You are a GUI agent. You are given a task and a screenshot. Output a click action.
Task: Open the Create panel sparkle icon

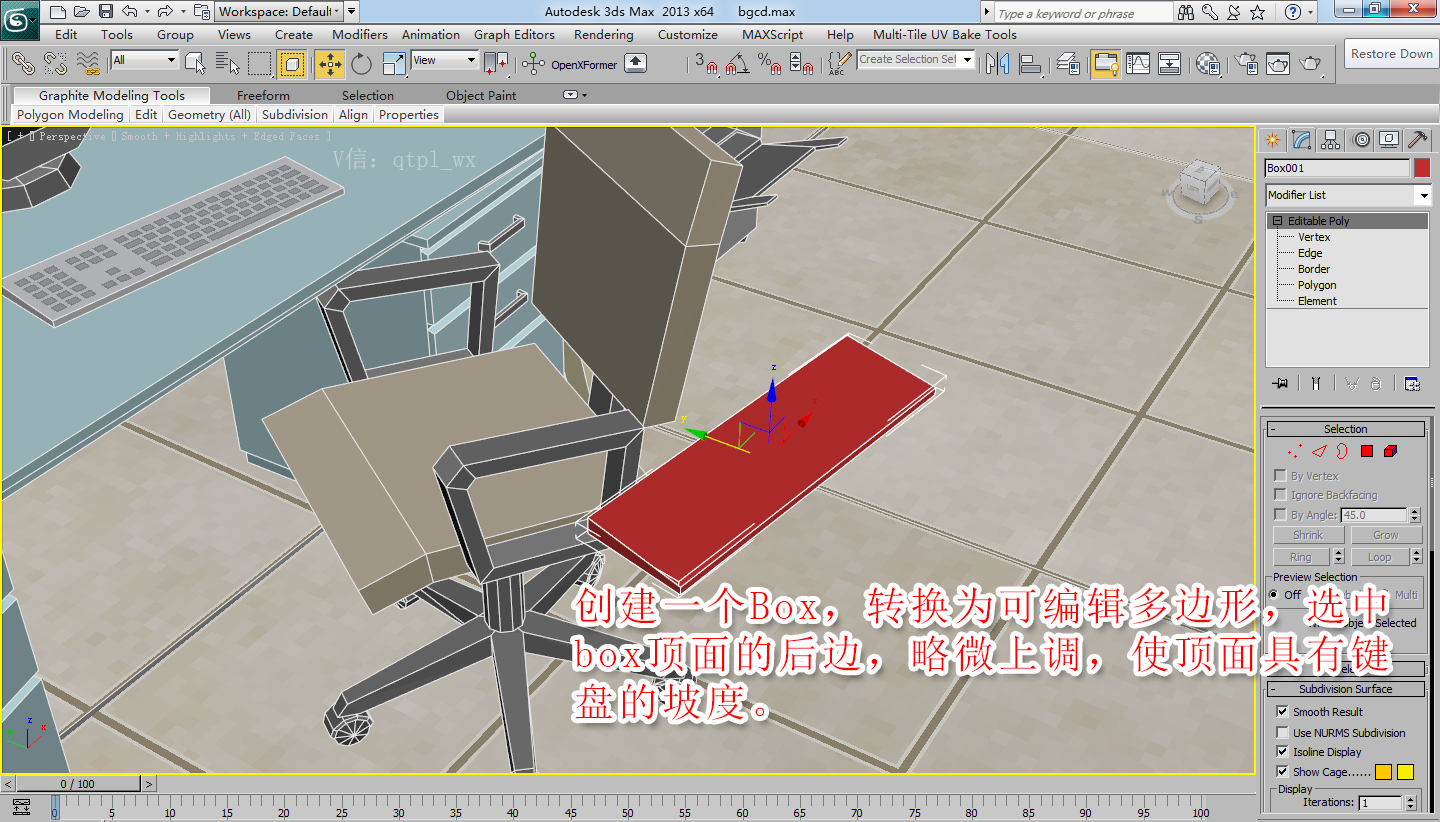pyautogui.click(x=1273, y=139)
